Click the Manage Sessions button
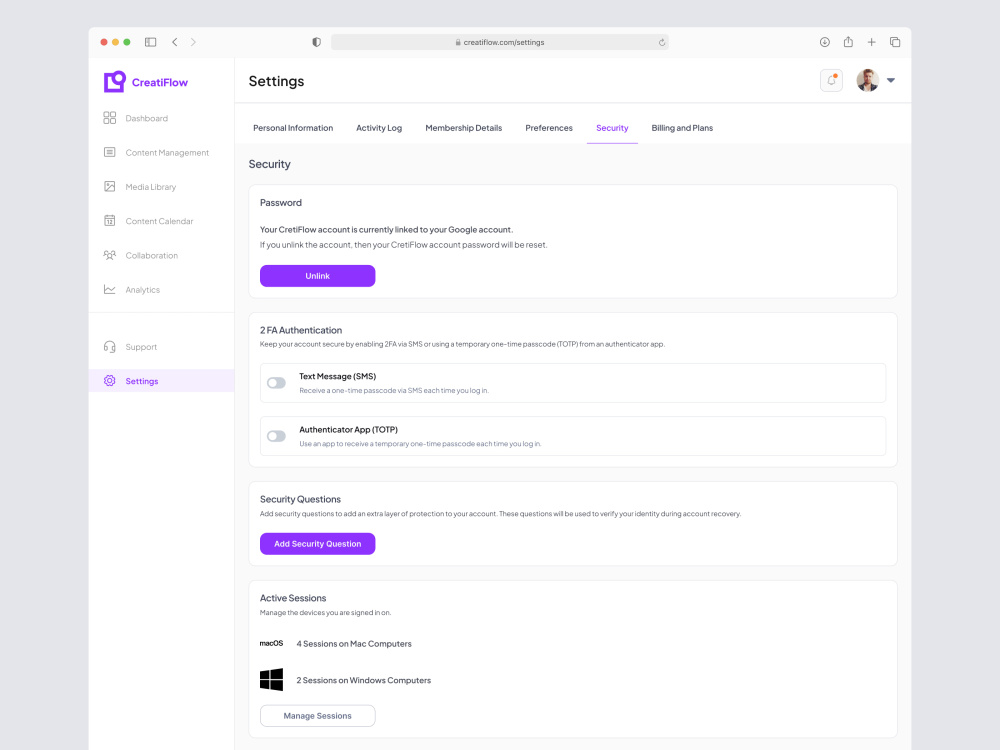The height and width of the screenshot is (750, 1000). coord(318,716)
